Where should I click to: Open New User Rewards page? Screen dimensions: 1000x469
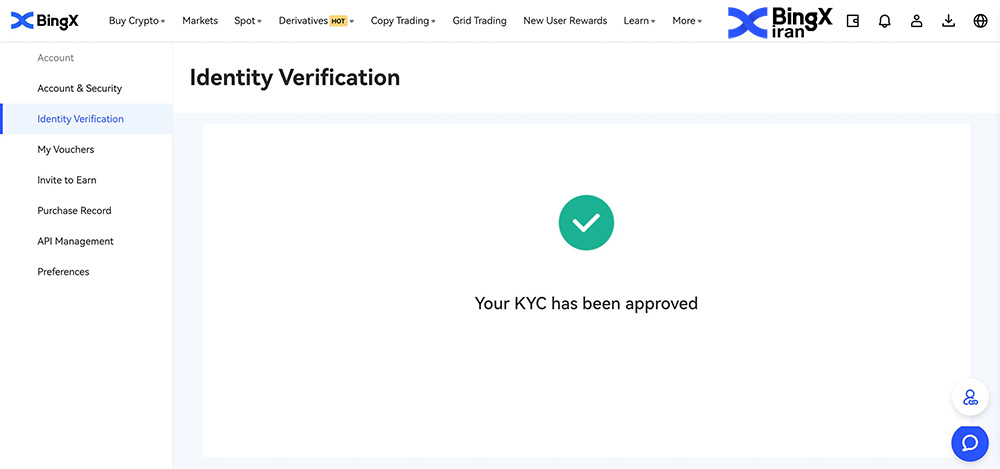click(565, 21)
